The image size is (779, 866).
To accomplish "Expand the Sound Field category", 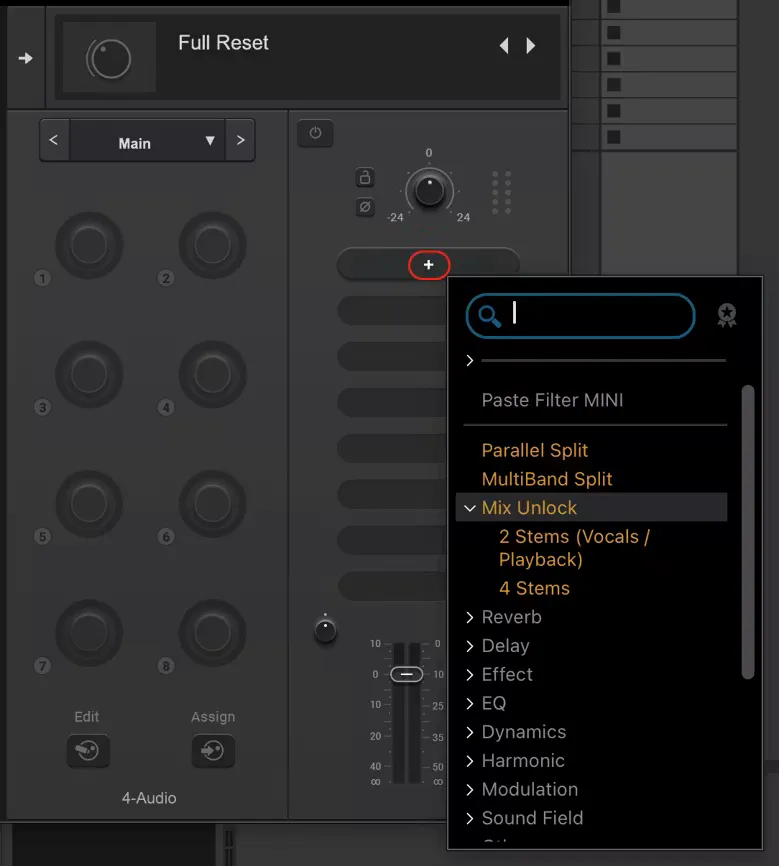I will click(x=470, y=818).
